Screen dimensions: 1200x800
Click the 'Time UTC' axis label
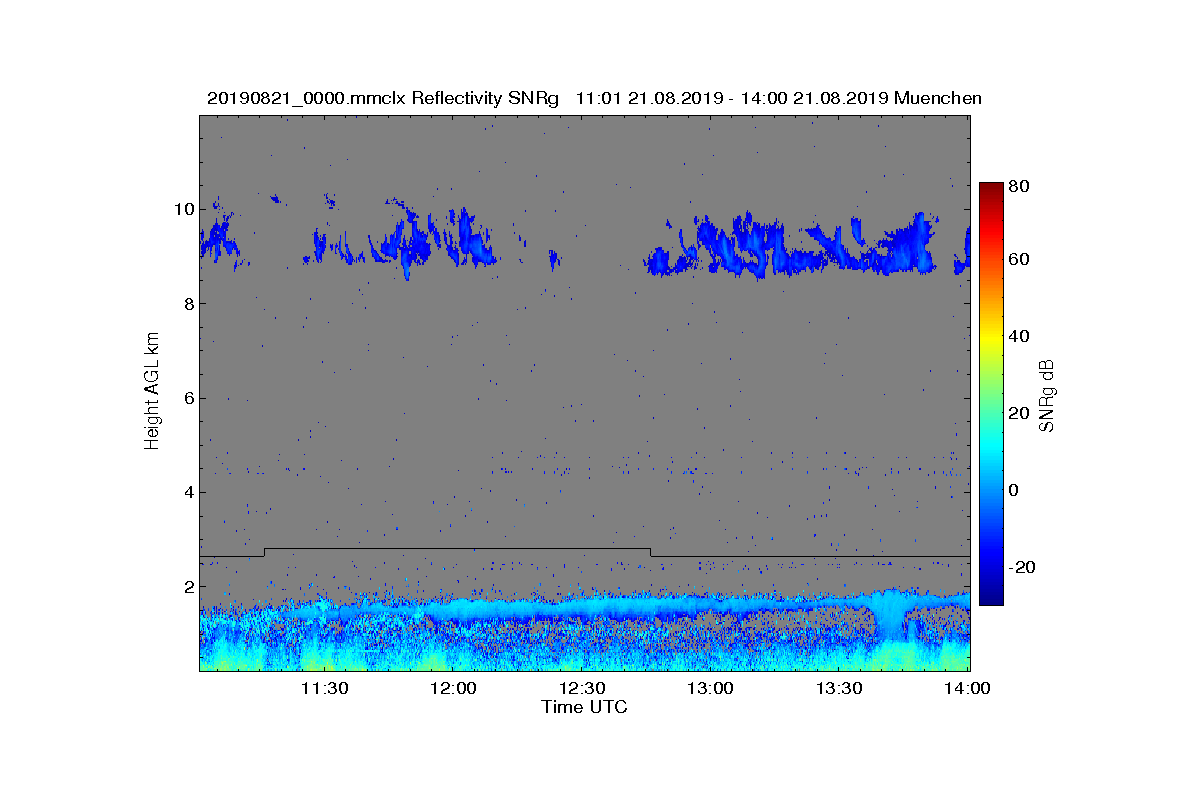click(x=584, y=707)
